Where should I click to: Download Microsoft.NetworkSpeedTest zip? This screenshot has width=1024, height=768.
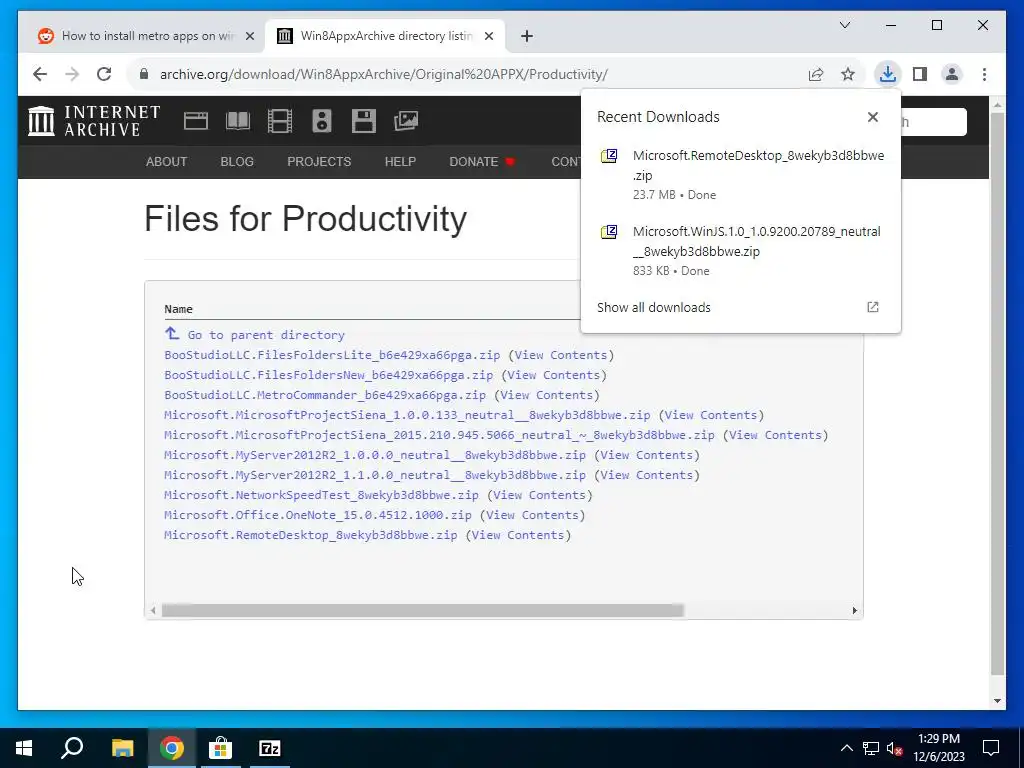tap(321, 495)
